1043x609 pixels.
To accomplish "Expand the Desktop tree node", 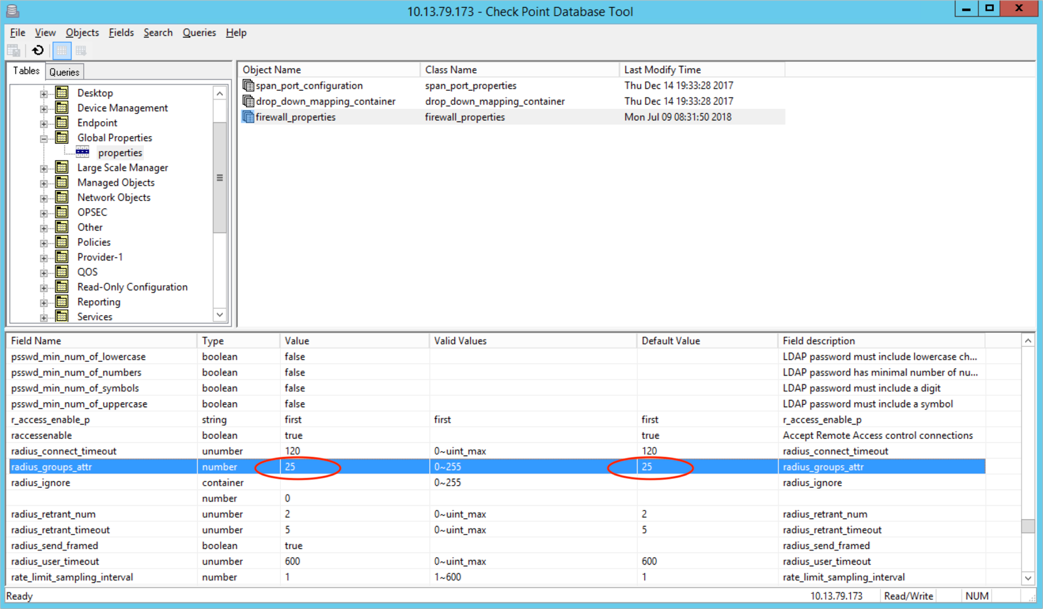I will click(x=44, y=94).
